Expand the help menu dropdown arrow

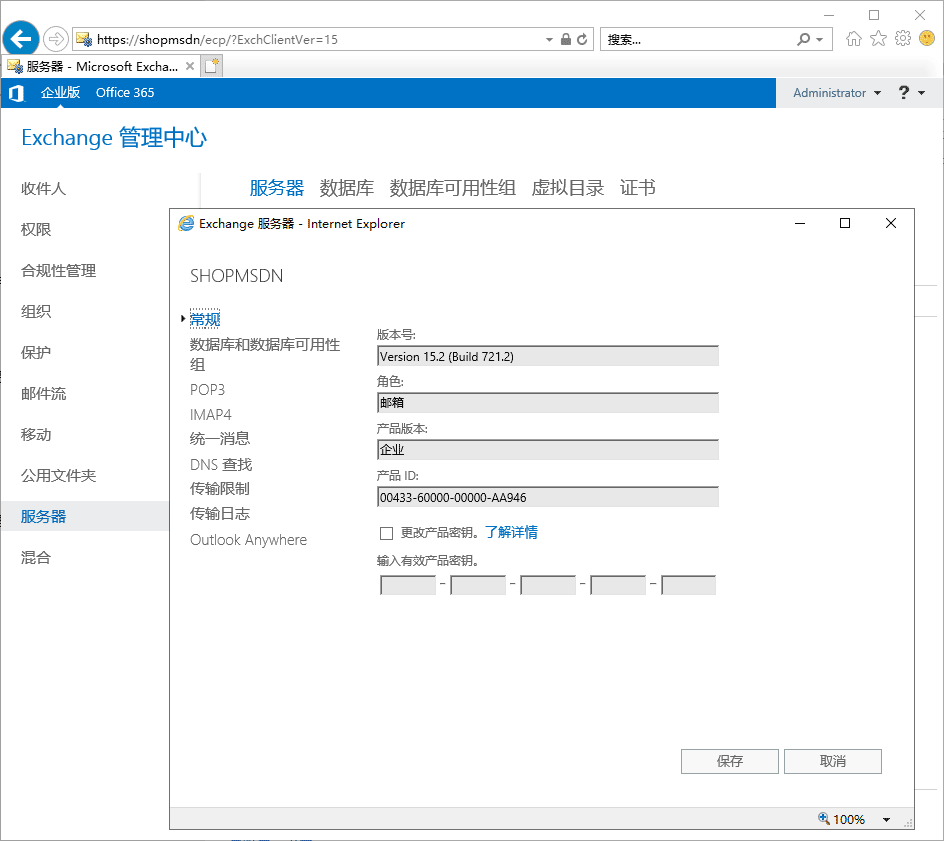921,93
